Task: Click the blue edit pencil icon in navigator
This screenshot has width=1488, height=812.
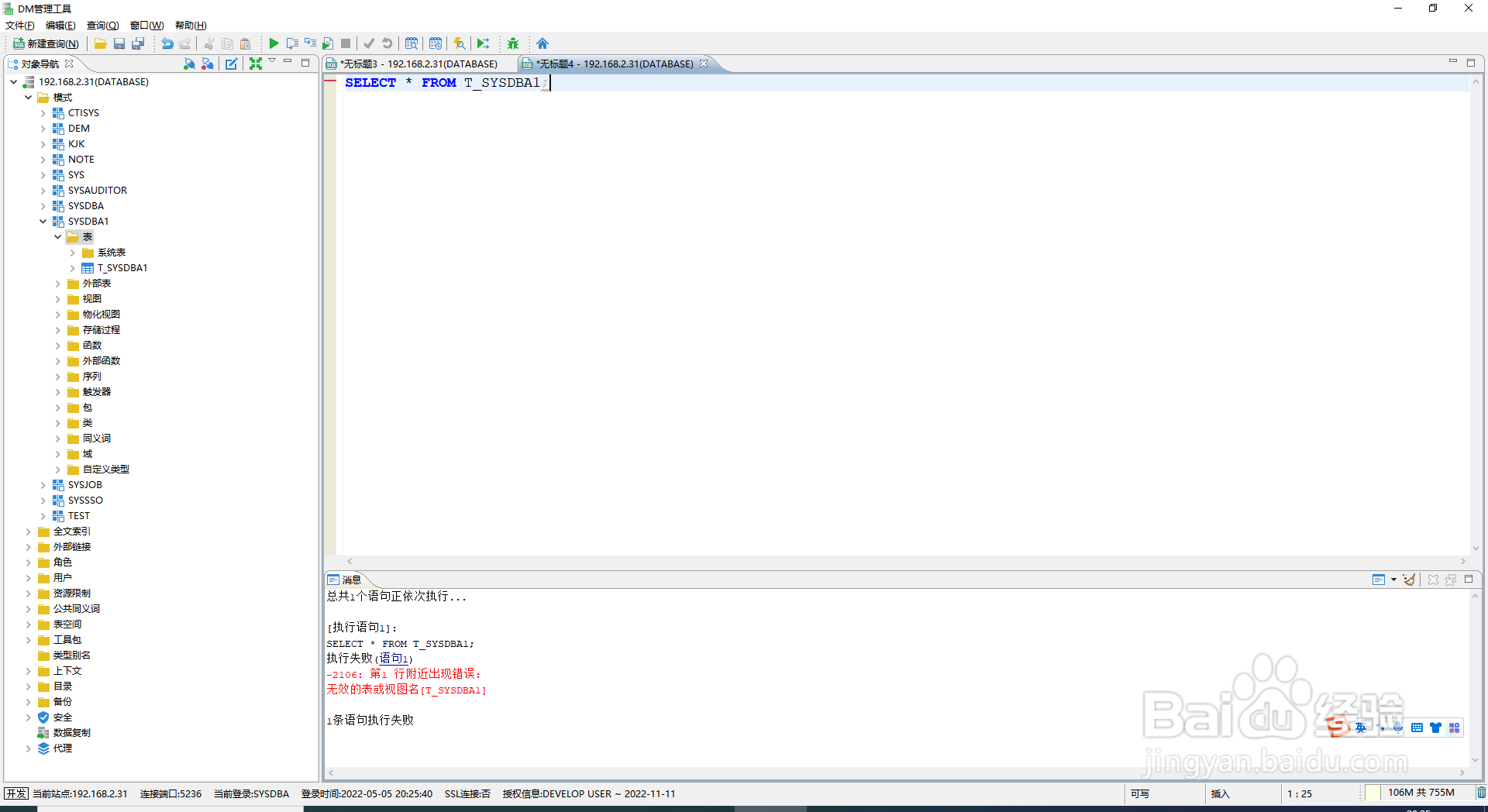Action: click(232, 64)
